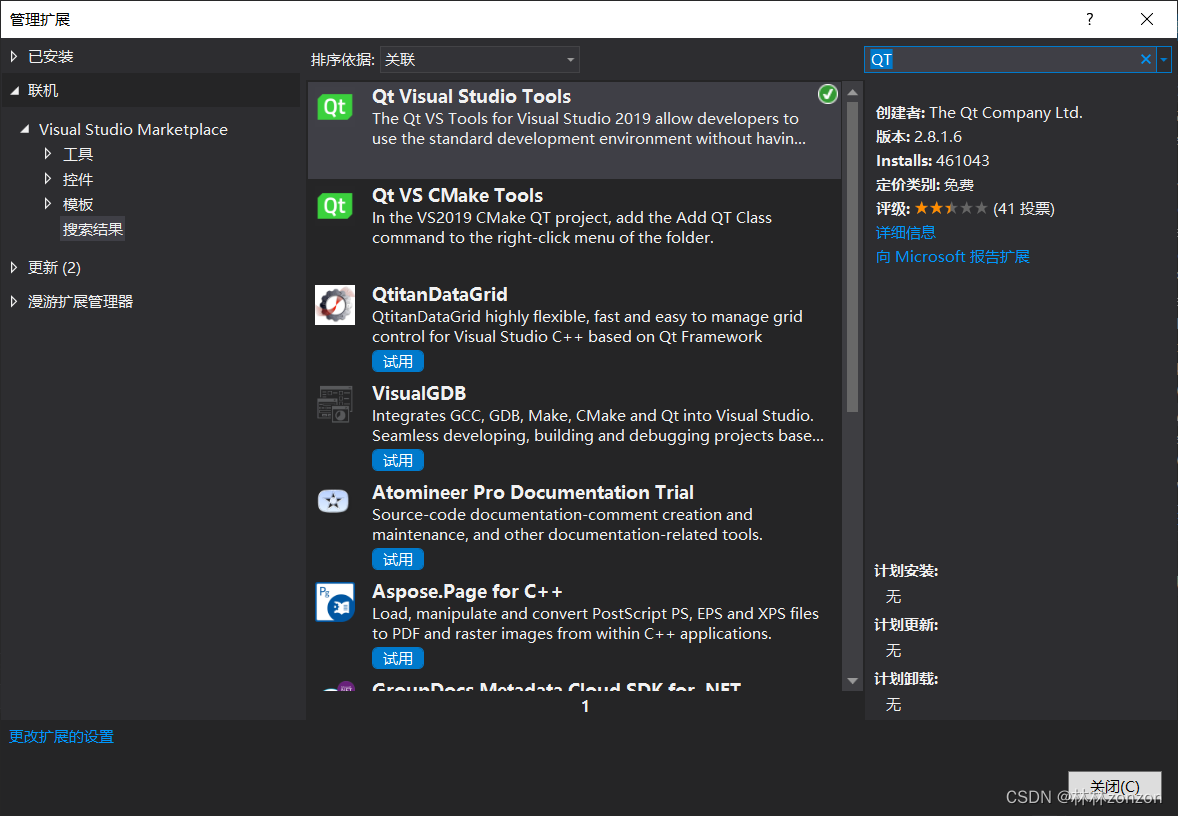Viewport: 1178px width, 816px height.
Task: Click The Qt Company Ltd. creator text
Action: pyautogui.click(x=1005, y=113)
